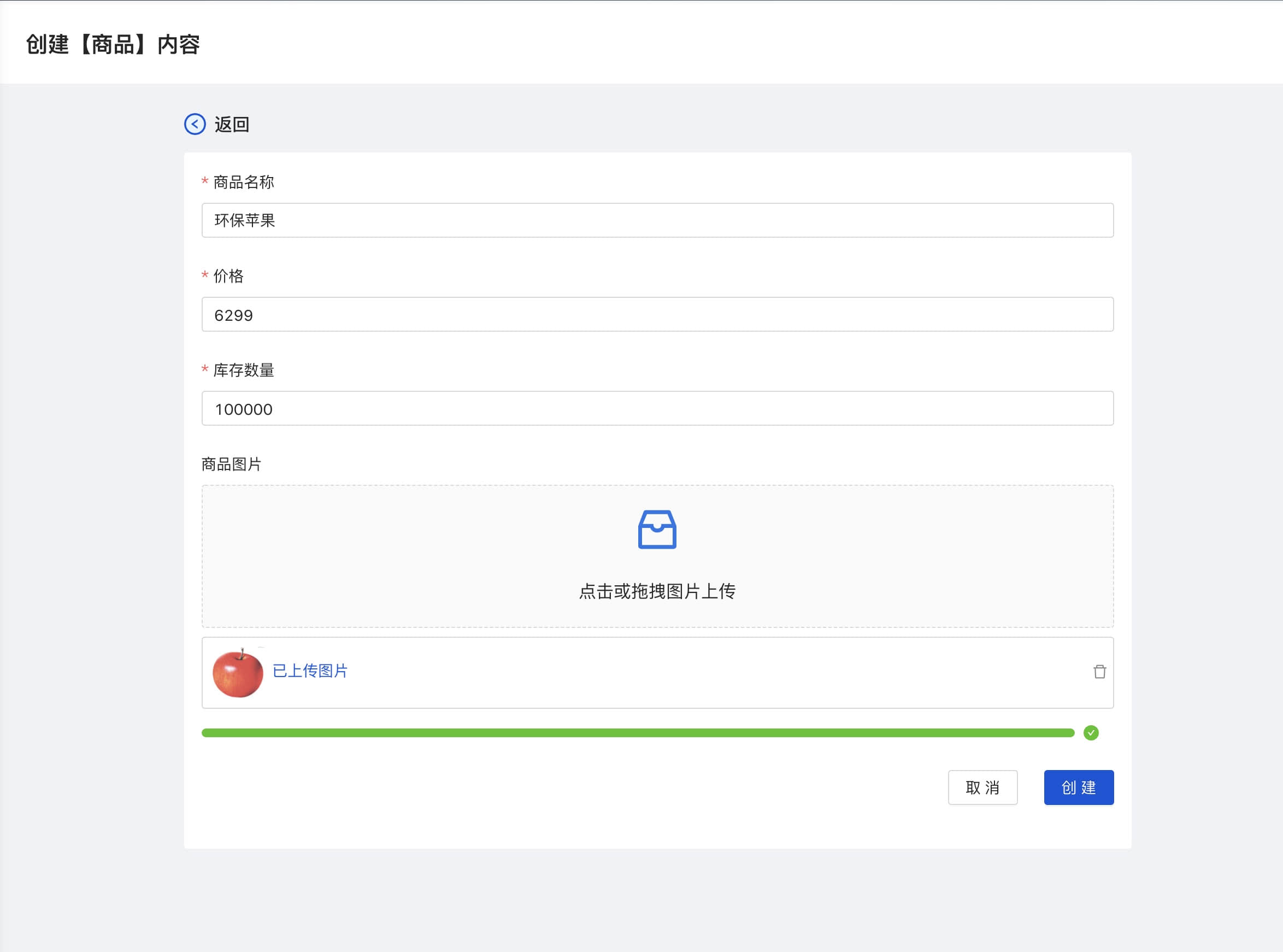This screenshot has width=1283, height=952.
Task: Click the 创建【商品】内容 page title
Action: pyautogui.click(x=113, y=44)
